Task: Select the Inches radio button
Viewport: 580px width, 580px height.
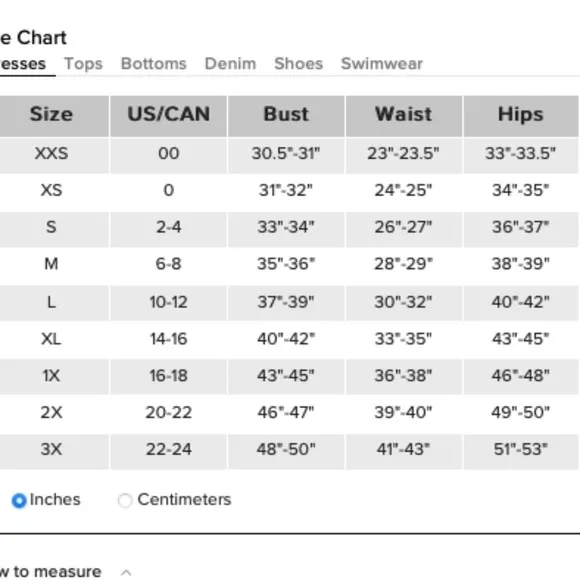Action: pyautogui.click(x=19, y=500)
